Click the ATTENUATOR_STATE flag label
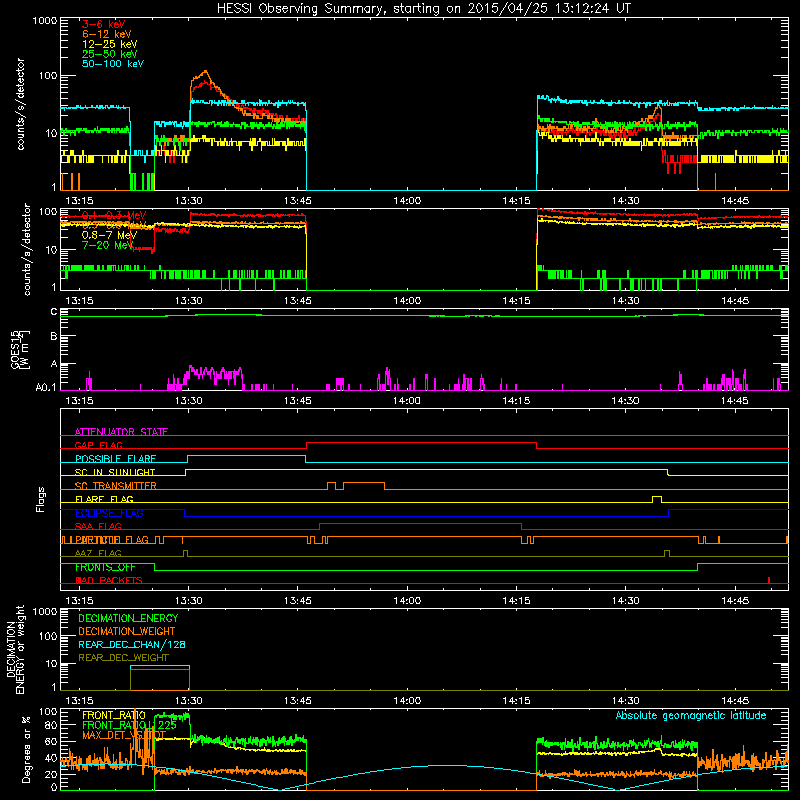The height and width of the screenshot is (800, 800). click(x=121, y=432)
